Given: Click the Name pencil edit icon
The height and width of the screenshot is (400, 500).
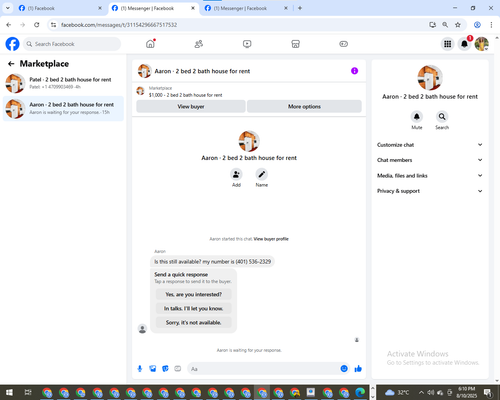Looking at the screenshot, I should (x=262, y=174).
